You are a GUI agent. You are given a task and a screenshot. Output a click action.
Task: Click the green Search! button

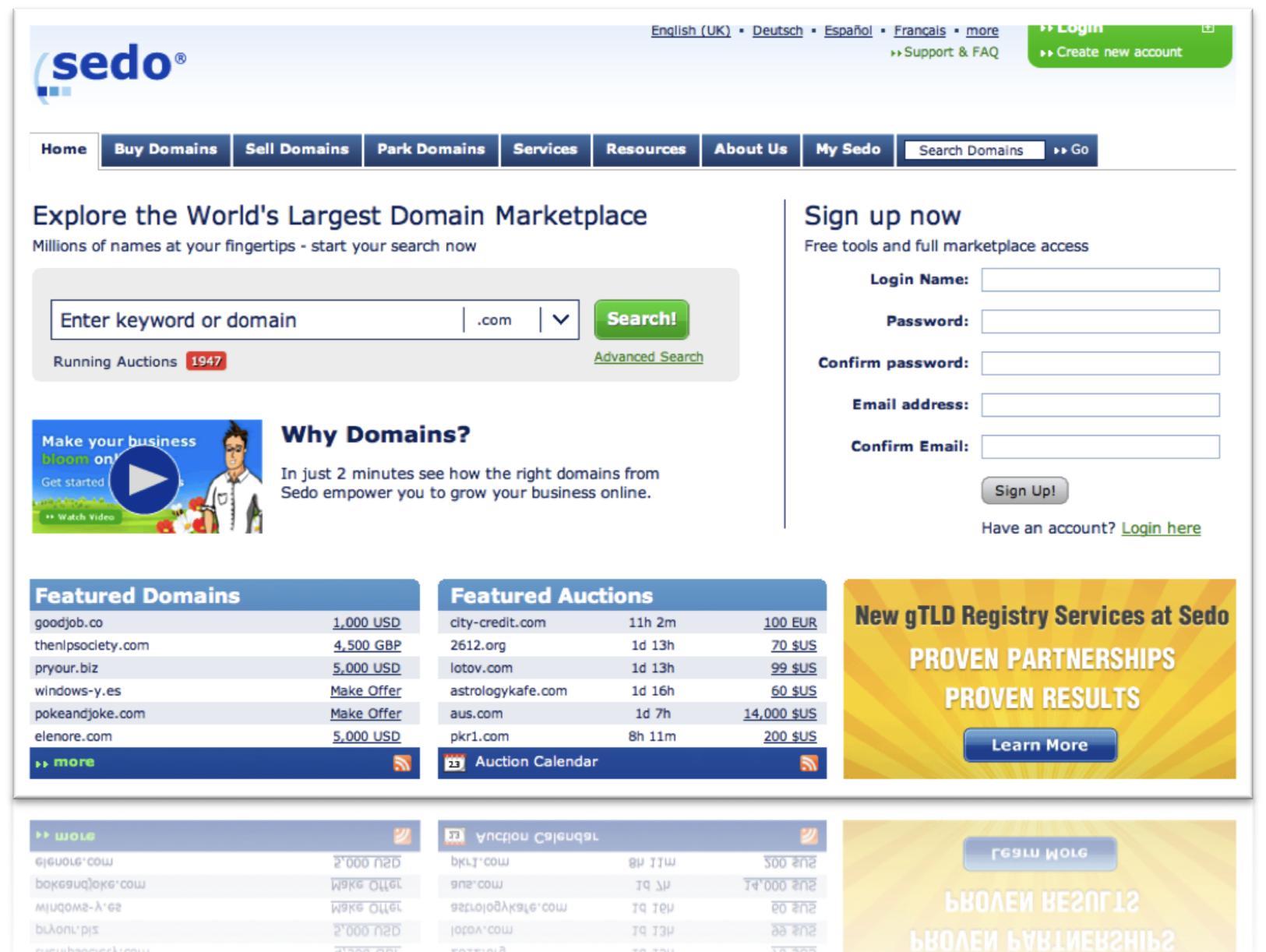pos(641,319)
